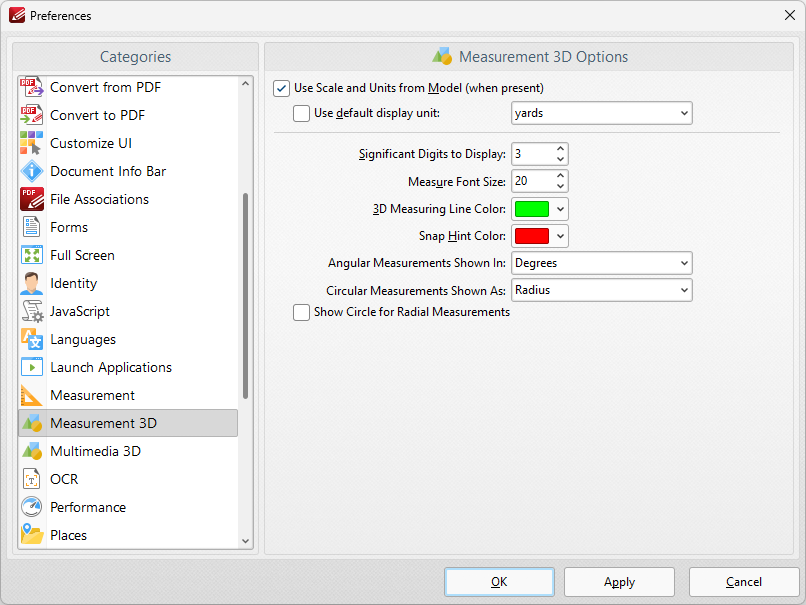This screenshot has width=806, height=605.
Task: Decrease Measure Font Size value
Action: tap(560, 187)
